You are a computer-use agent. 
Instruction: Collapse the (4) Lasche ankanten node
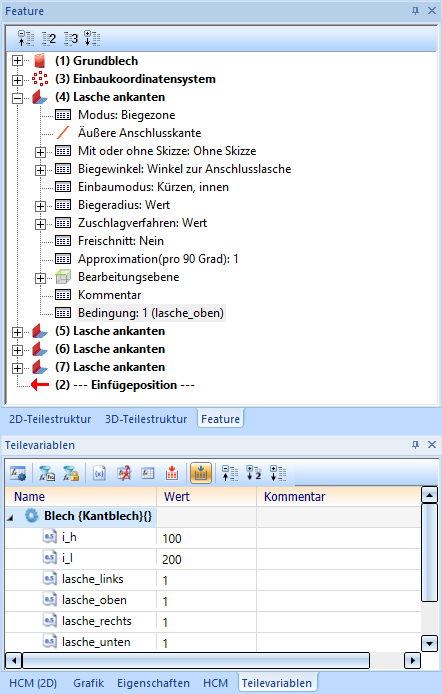coord(17,98)
